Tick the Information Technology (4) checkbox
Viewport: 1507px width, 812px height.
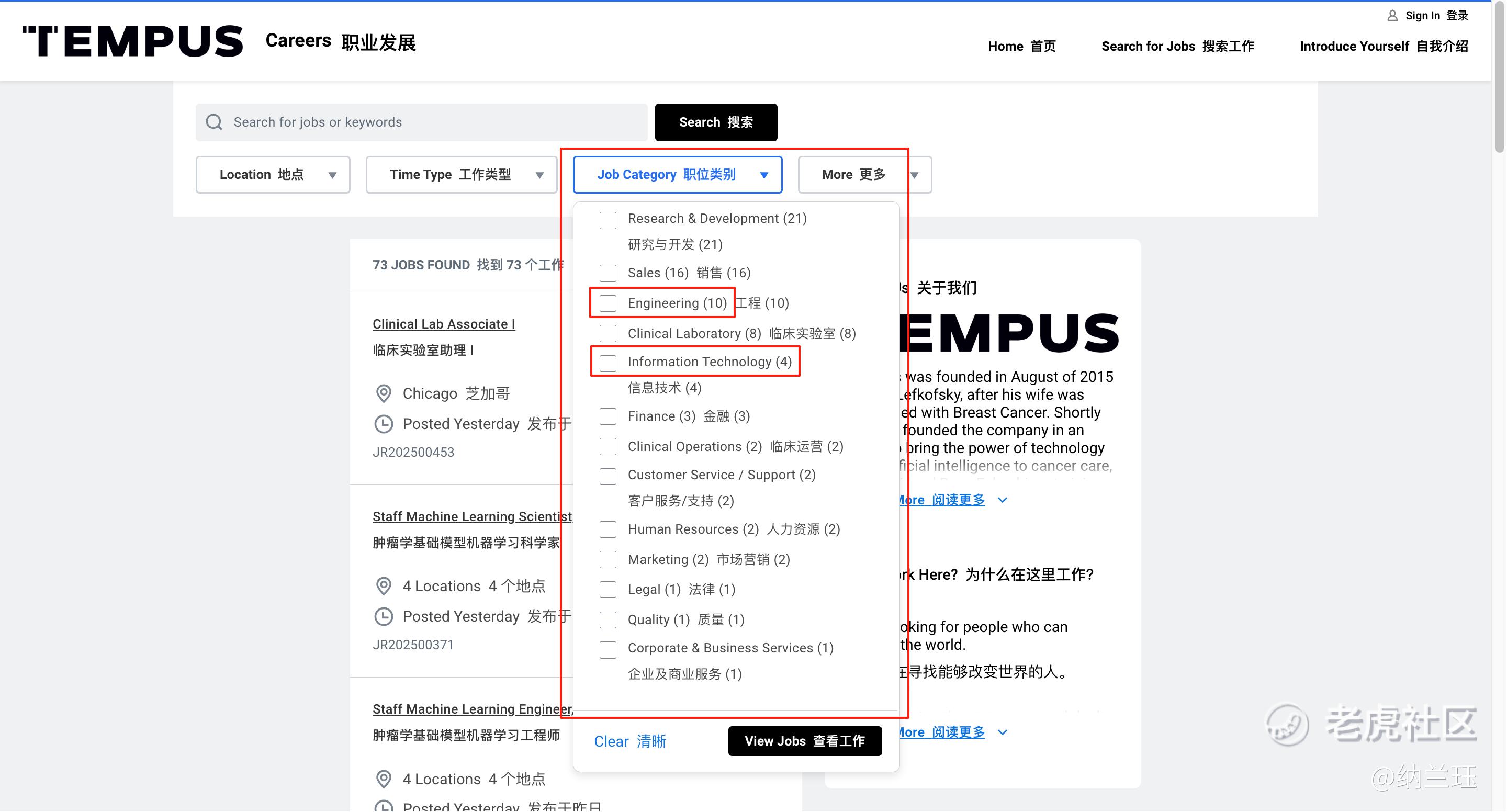[x=608, y=363]
